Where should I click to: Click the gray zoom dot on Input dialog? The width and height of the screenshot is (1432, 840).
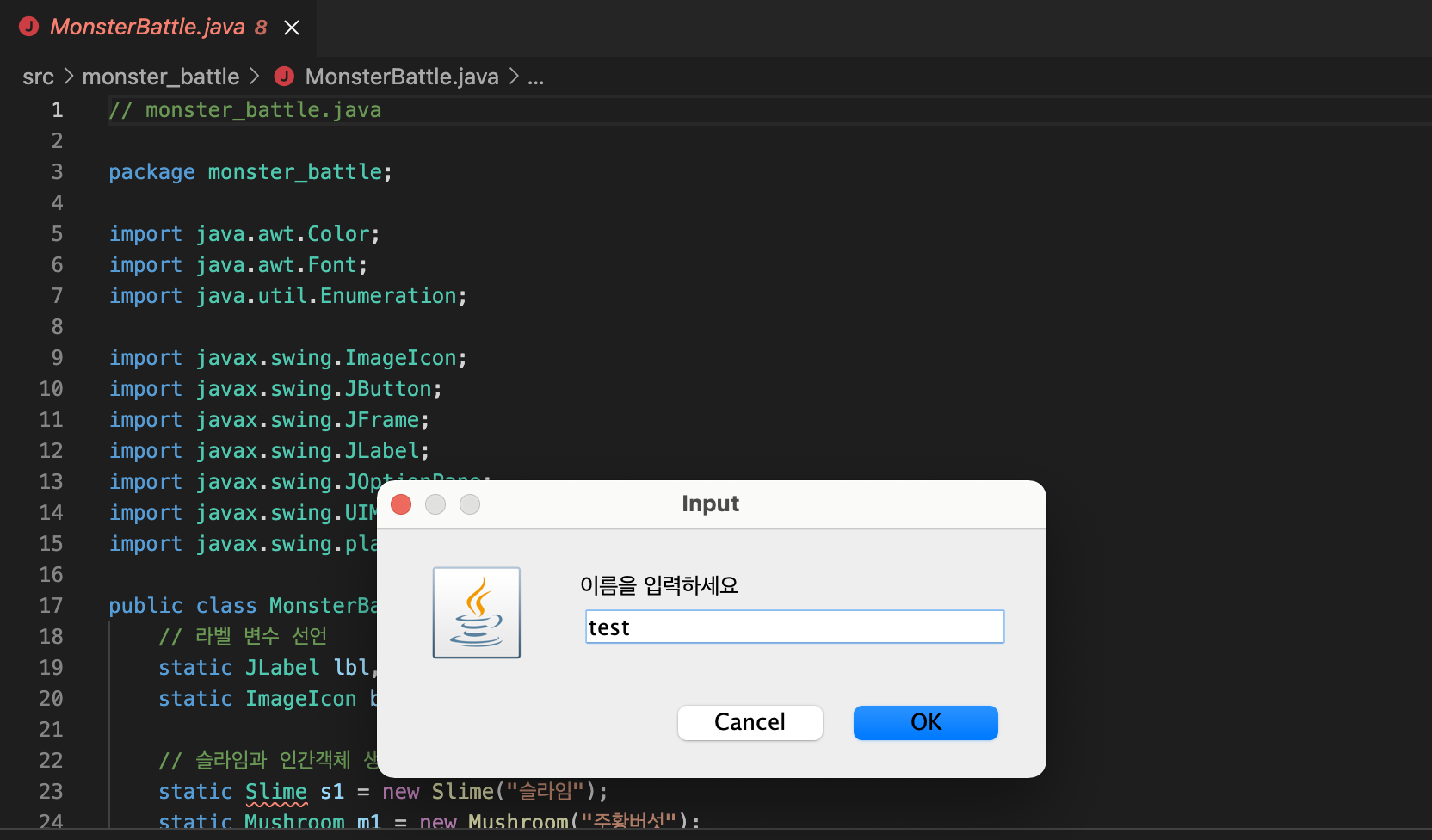point(470,504)
